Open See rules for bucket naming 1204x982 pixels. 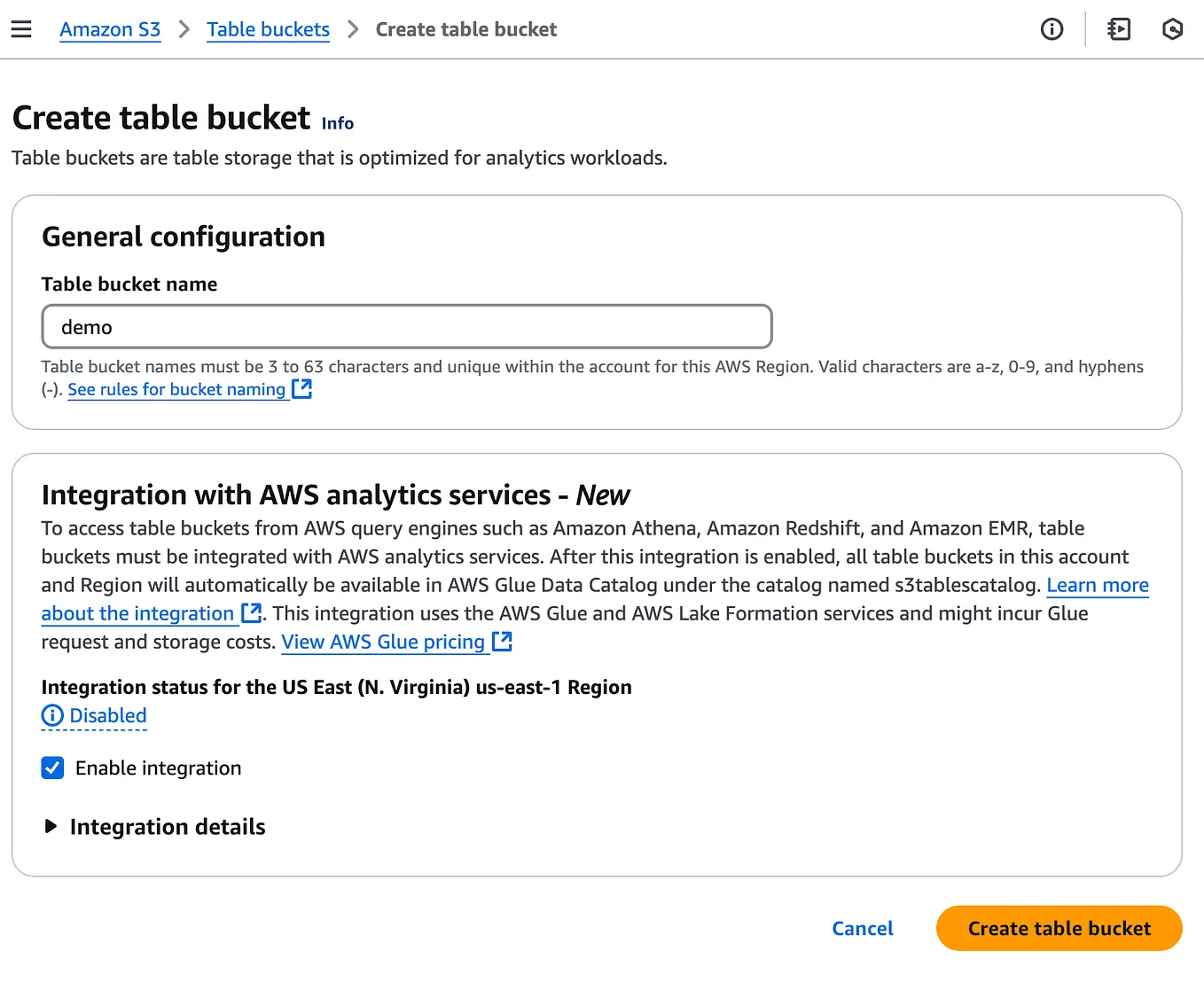pyautogui.click(x=176, y=389)
